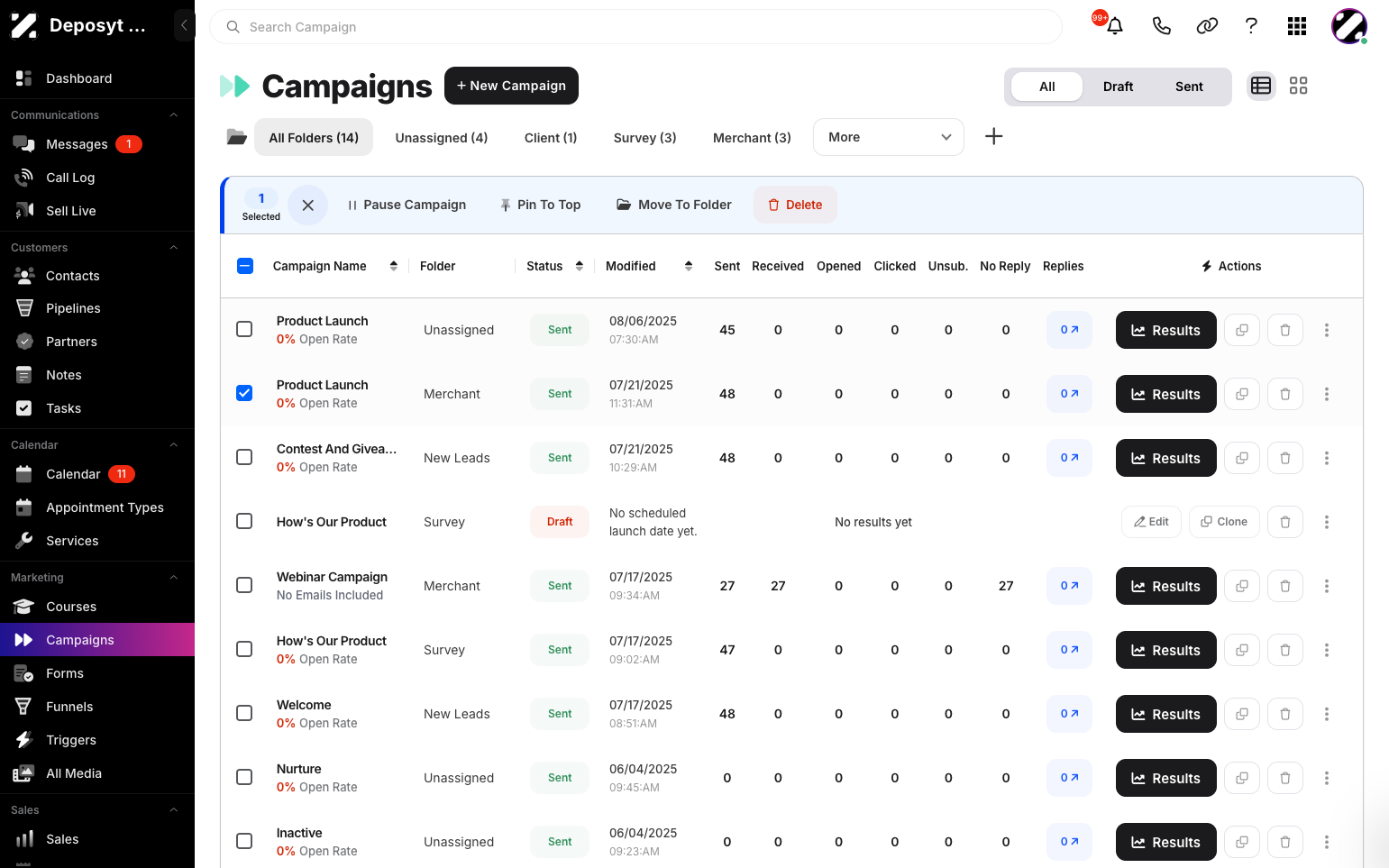Show only Sent campaigns
1389x868 pixels.
(x=1189, y=87)
